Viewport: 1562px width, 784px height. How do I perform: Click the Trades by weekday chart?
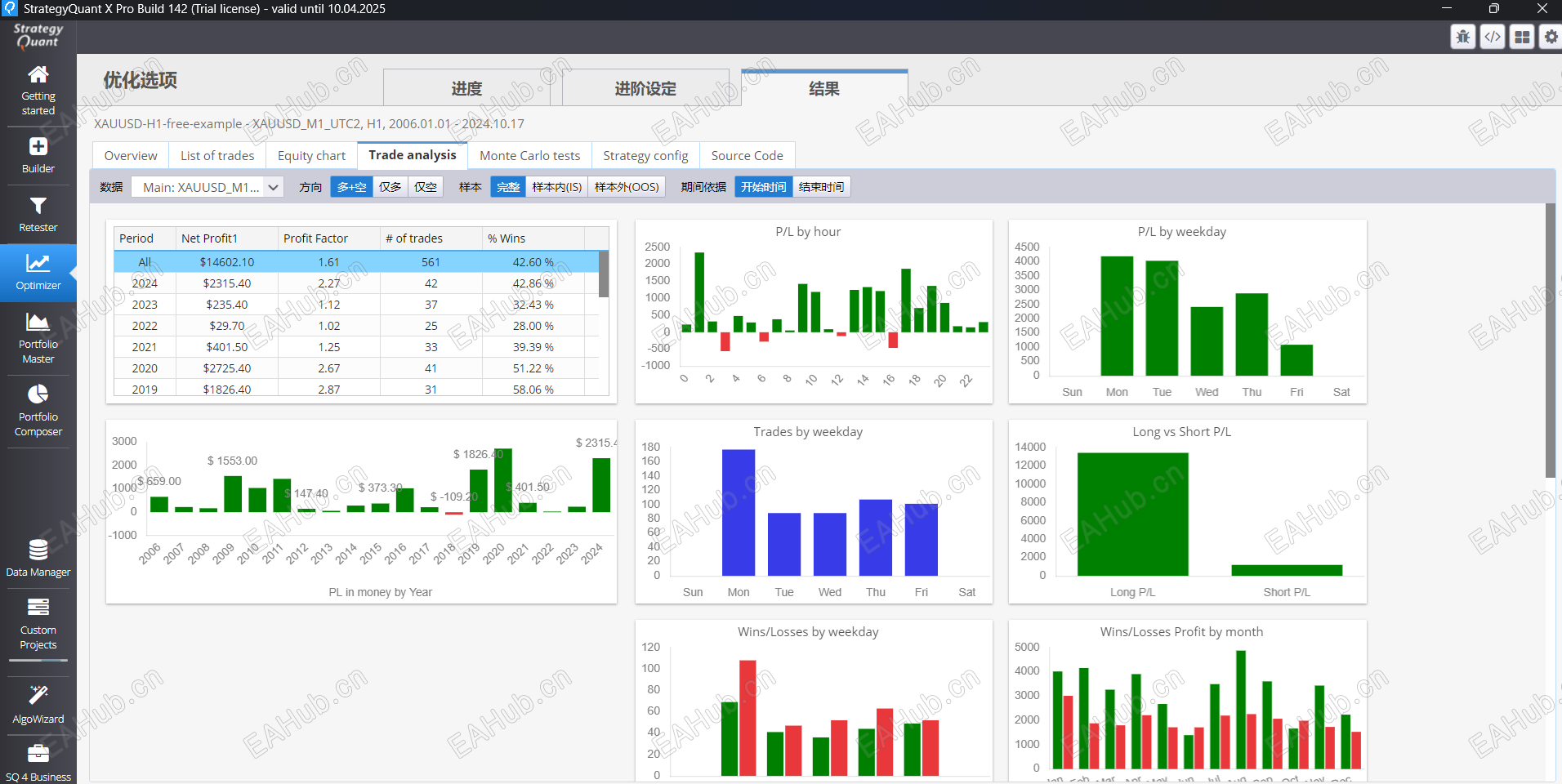point(814,511)
